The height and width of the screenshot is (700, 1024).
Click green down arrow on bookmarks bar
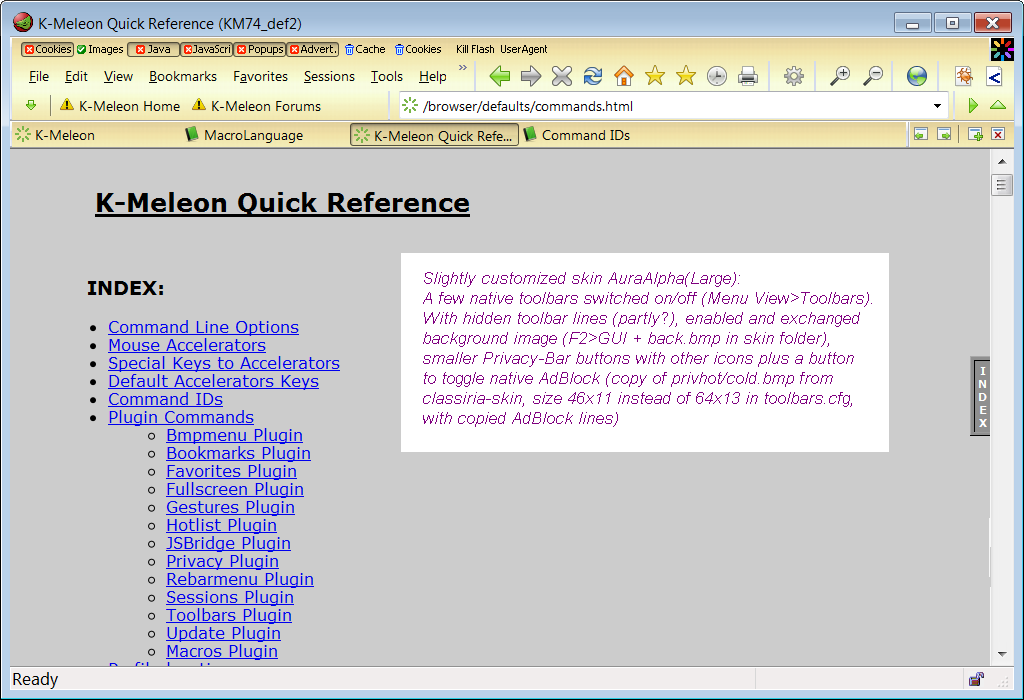pyautogui.click(x=31, y=105)
